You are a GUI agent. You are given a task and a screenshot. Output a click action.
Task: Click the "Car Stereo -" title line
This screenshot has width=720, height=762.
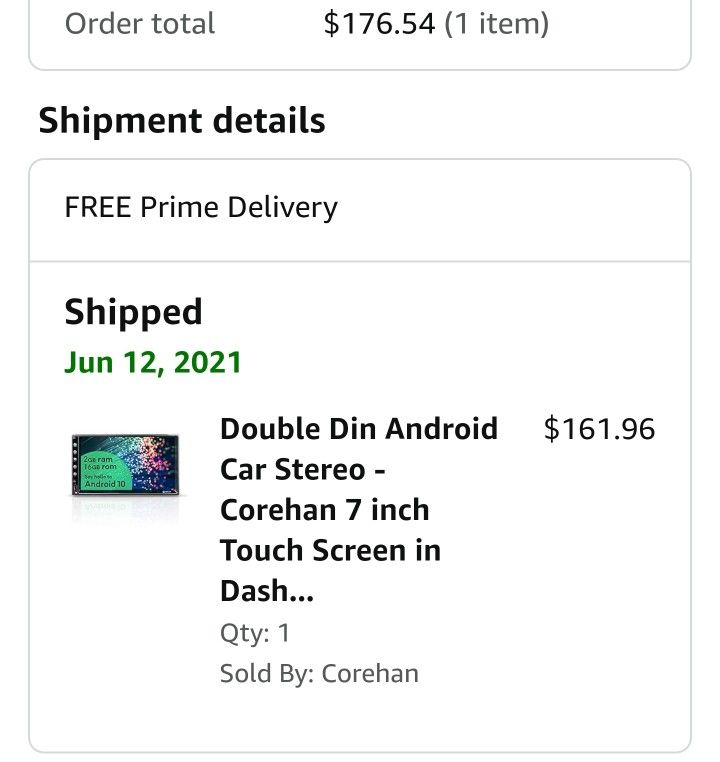point(303,469)
